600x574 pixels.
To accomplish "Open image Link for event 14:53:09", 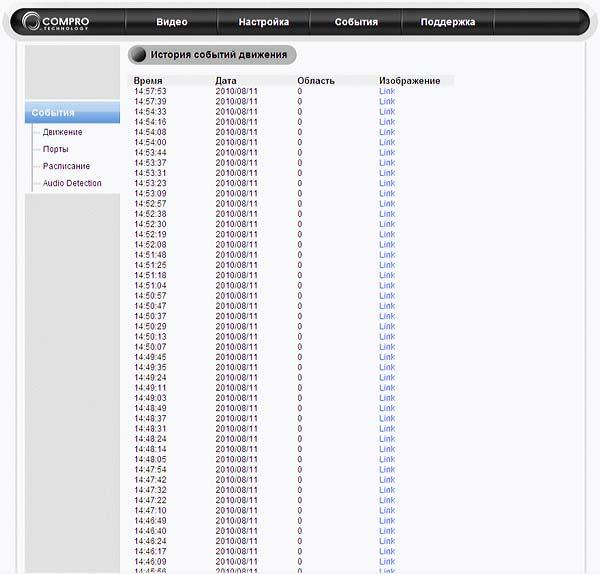I will [387, 193].
